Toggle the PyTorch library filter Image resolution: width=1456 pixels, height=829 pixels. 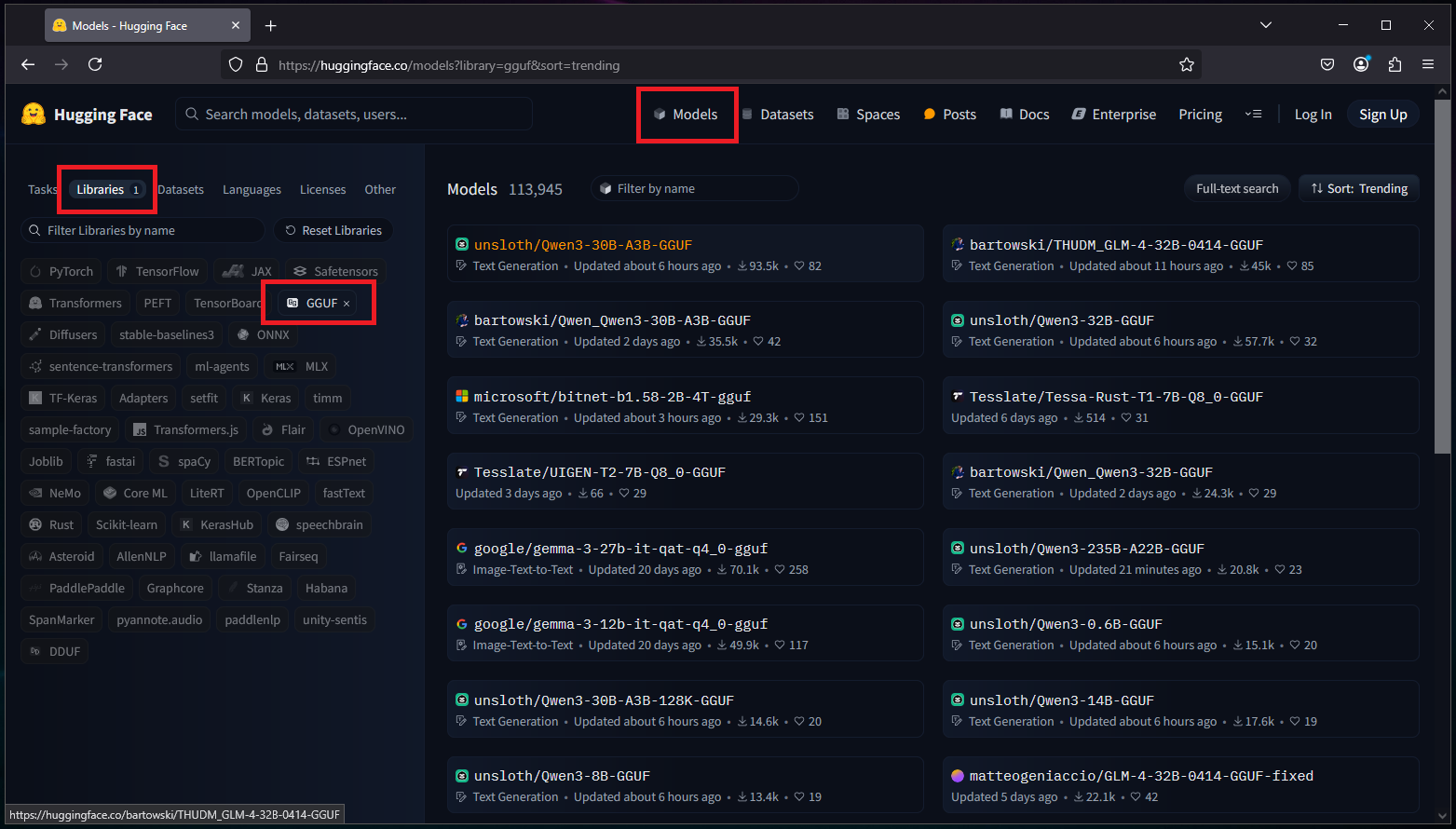pyautogui.click(x=61, y=271)
